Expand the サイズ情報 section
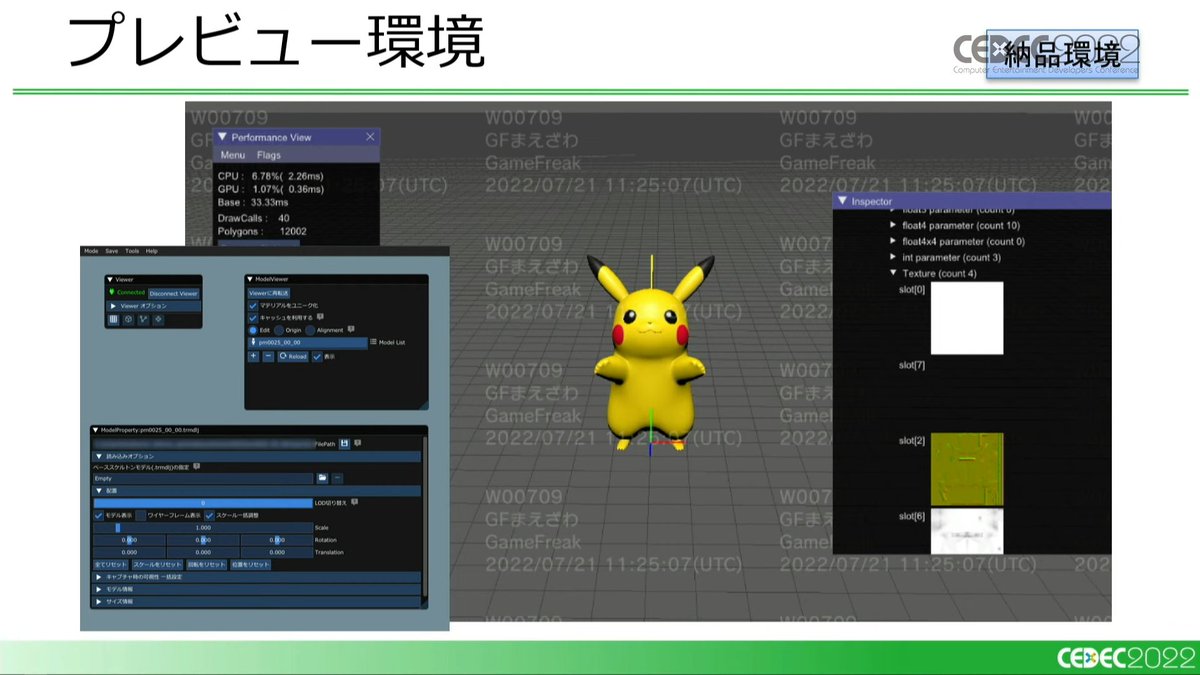The height and width of the screenshot is (675, 1200). (x=257, y=601)
